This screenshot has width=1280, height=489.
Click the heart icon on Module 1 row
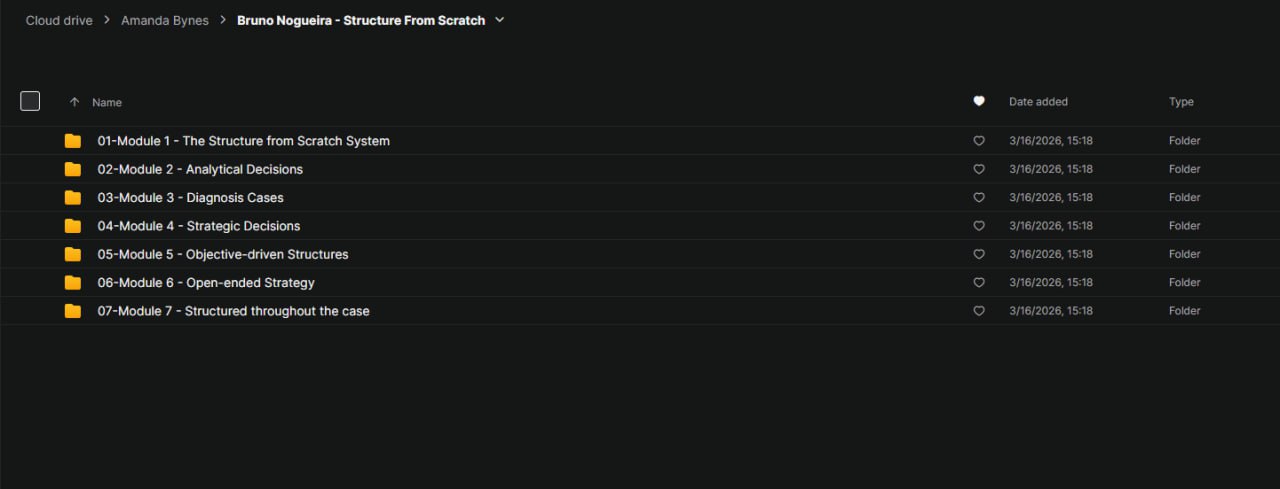979,141
